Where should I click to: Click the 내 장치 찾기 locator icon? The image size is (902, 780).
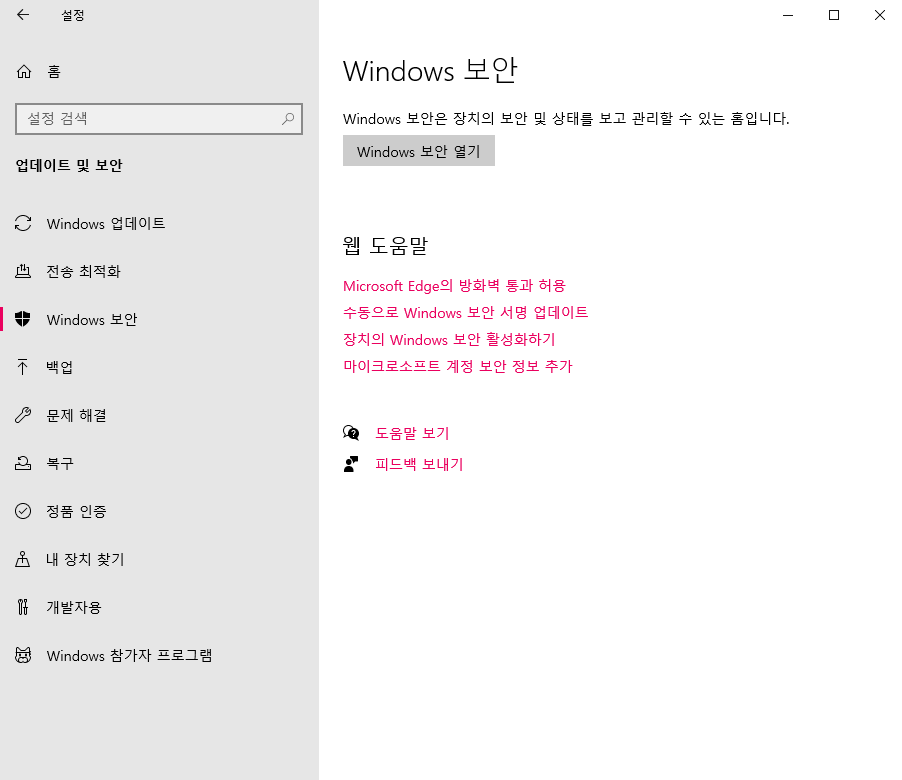pyautogui.click(x=23, y=559)
